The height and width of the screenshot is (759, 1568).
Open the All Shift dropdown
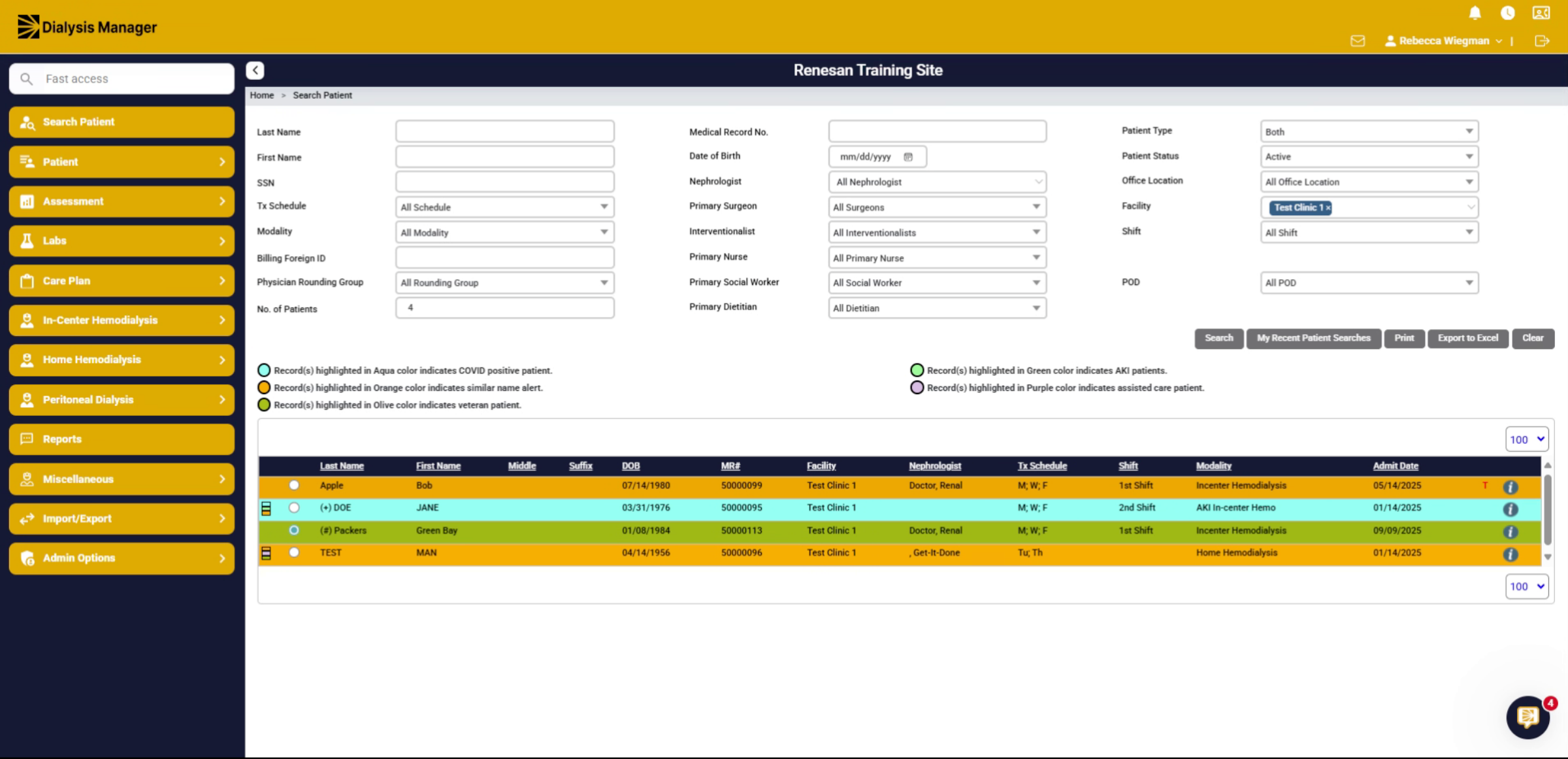1369,232
